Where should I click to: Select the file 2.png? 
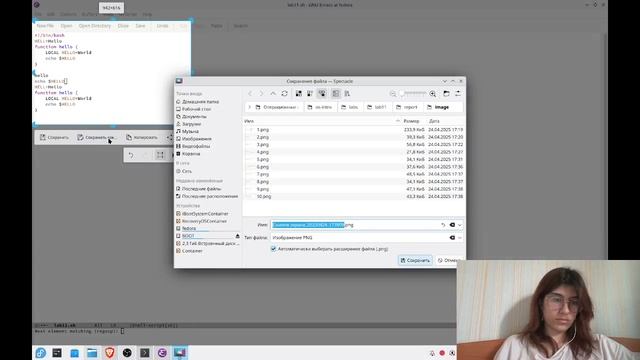click(262, 137)
